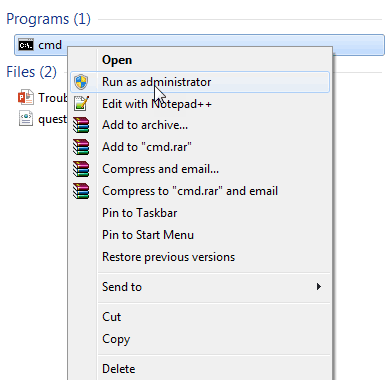Choose Pin to Start Menu
The image size is (389, 380).
coord(200,235)
